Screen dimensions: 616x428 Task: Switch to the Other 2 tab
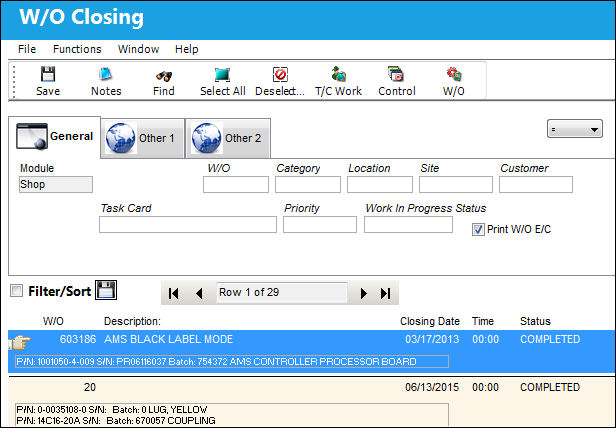228,138
